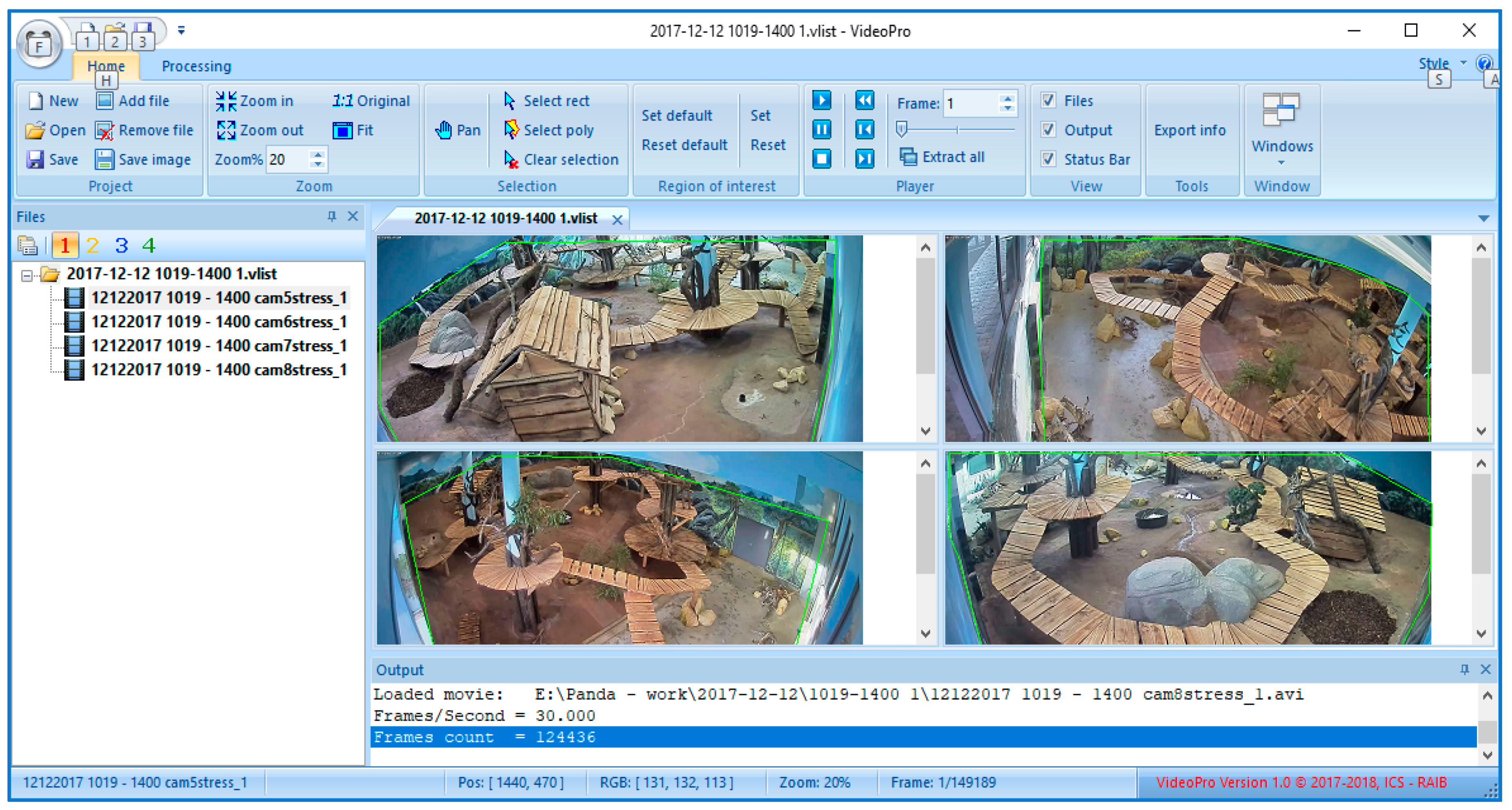Click the Fit zoom icon
The image size is (1512, 810).
[342, 130]
